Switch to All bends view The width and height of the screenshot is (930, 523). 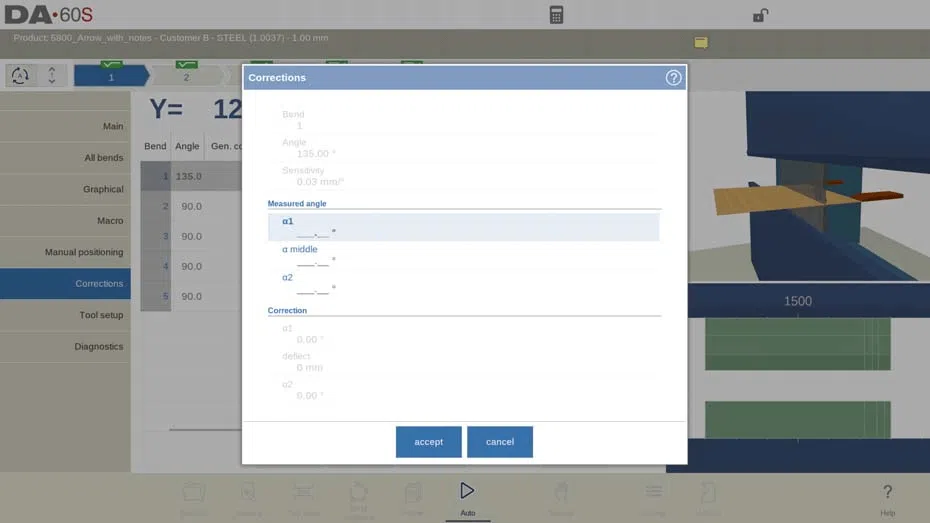pos(65,158)
